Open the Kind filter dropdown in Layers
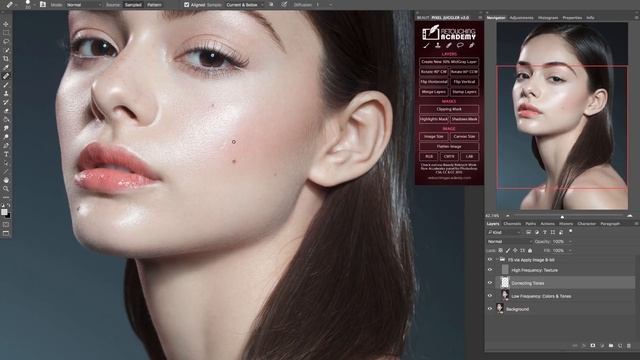This screenshot has height=360, width=640. 504,232
